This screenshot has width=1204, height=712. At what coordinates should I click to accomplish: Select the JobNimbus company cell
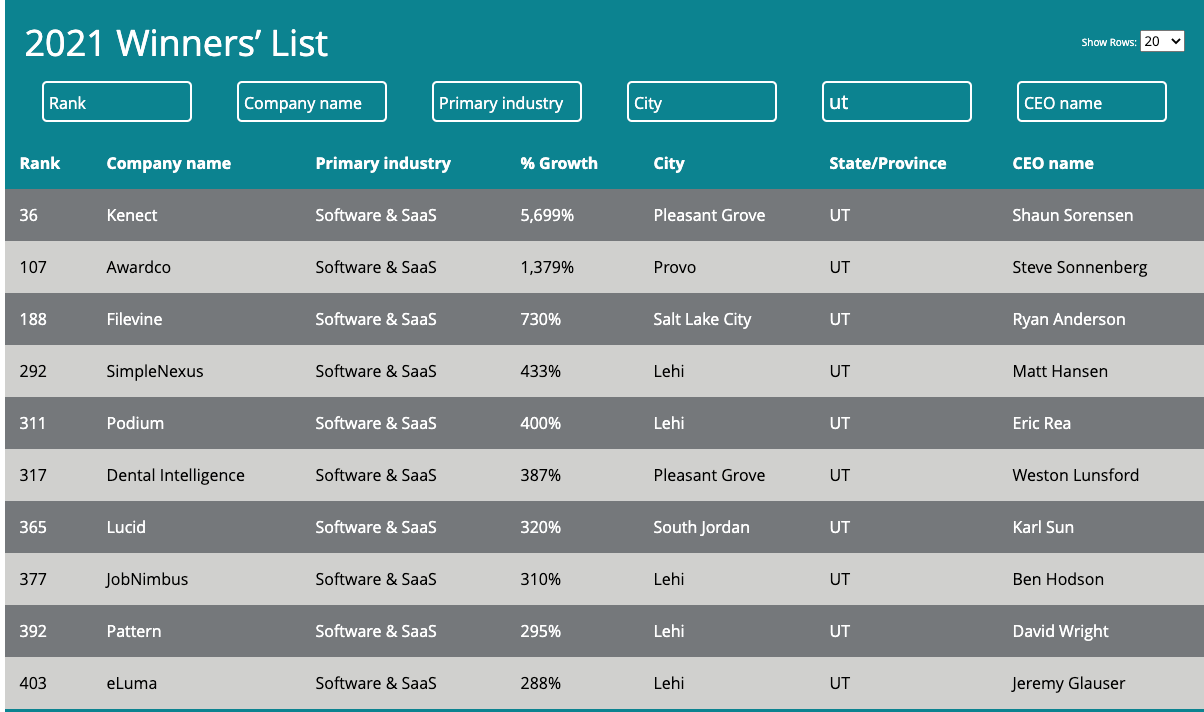[147, 579]
